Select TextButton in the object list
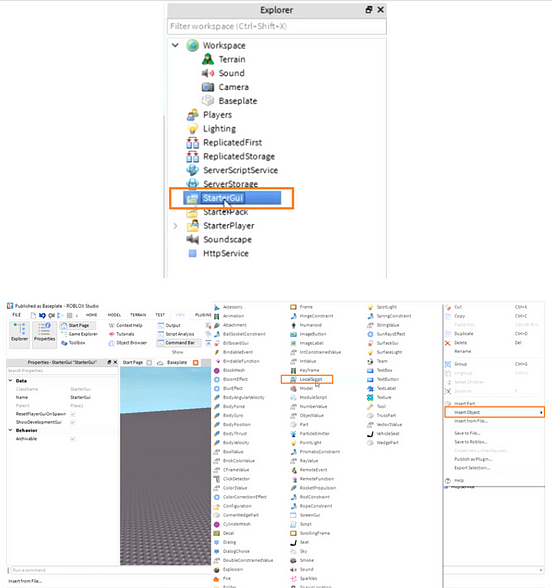Image resolution: width=552 pixels, height=588 pixels. click(x=388, y=379)
